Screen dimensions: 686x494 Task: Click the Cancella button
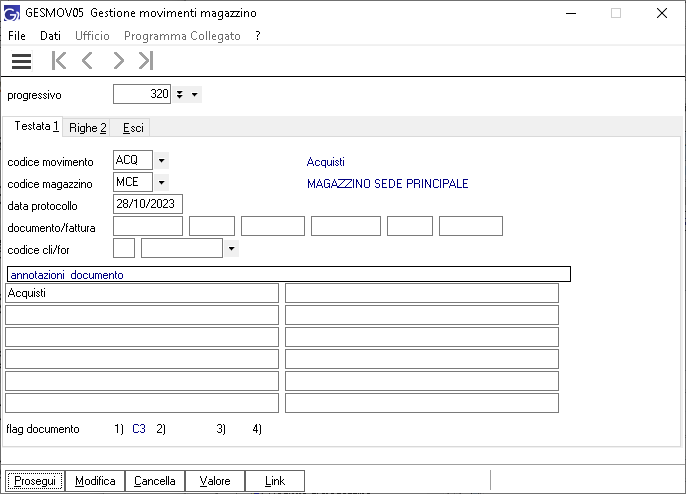click(x=155, y=481)
